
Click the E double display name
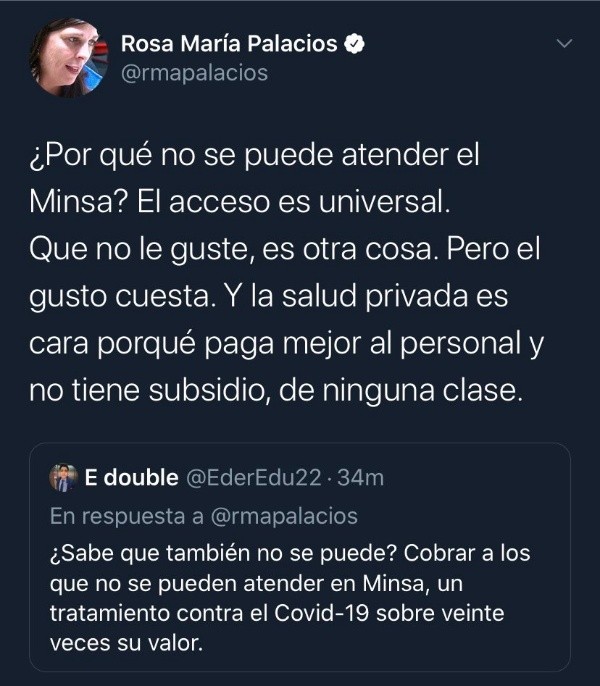point(131,477)
